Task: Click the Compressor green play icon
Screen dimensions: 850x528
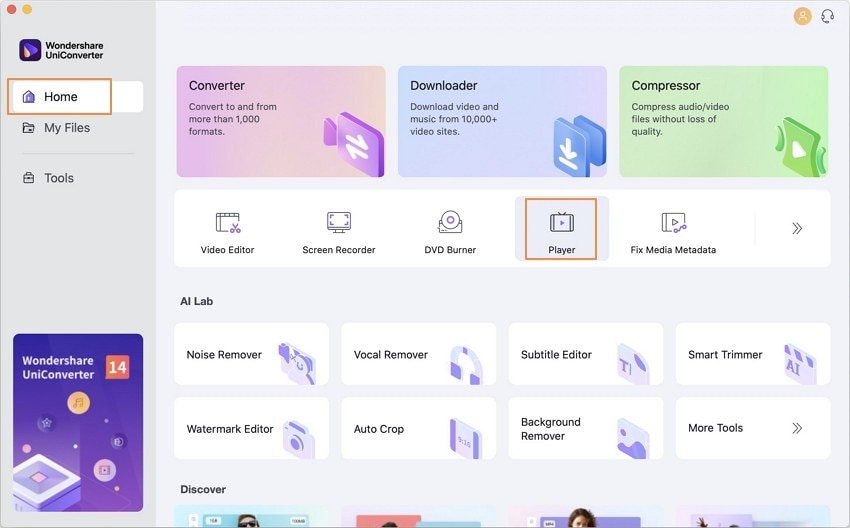Action: click(801, 147)
